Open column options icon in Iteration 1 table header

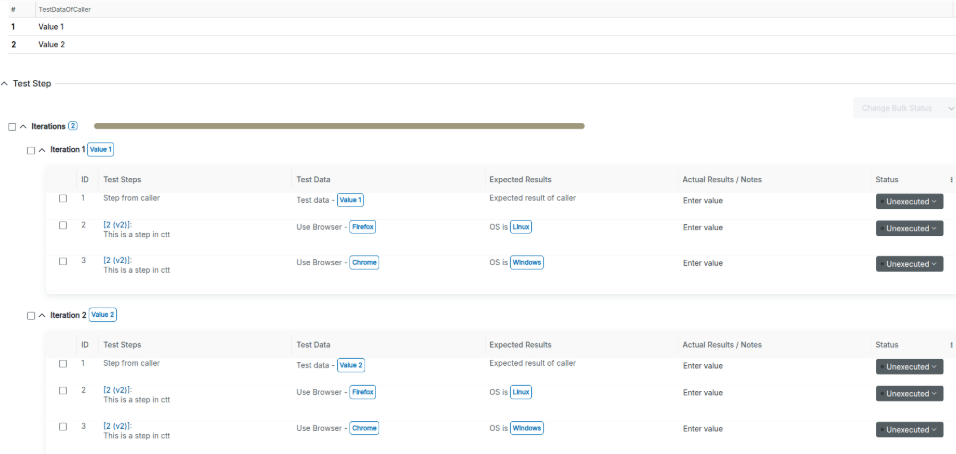point(951,179)
